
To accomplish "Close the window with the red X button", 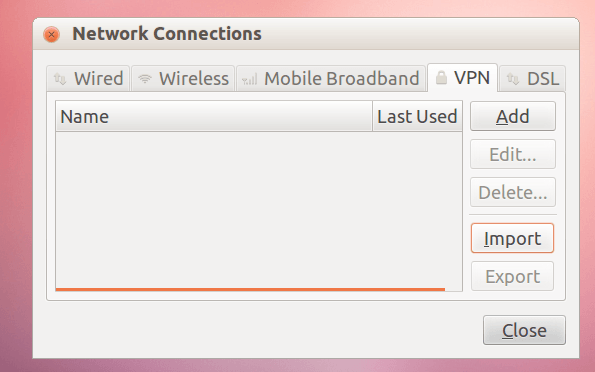I will tap(51, 35).
